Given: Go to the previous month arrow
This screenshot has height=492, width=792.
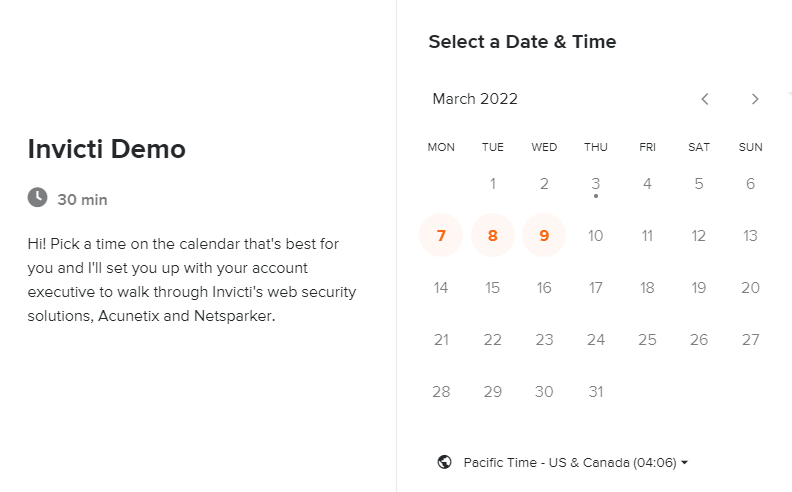Looking at the screenshot, I should pos(705,99).
